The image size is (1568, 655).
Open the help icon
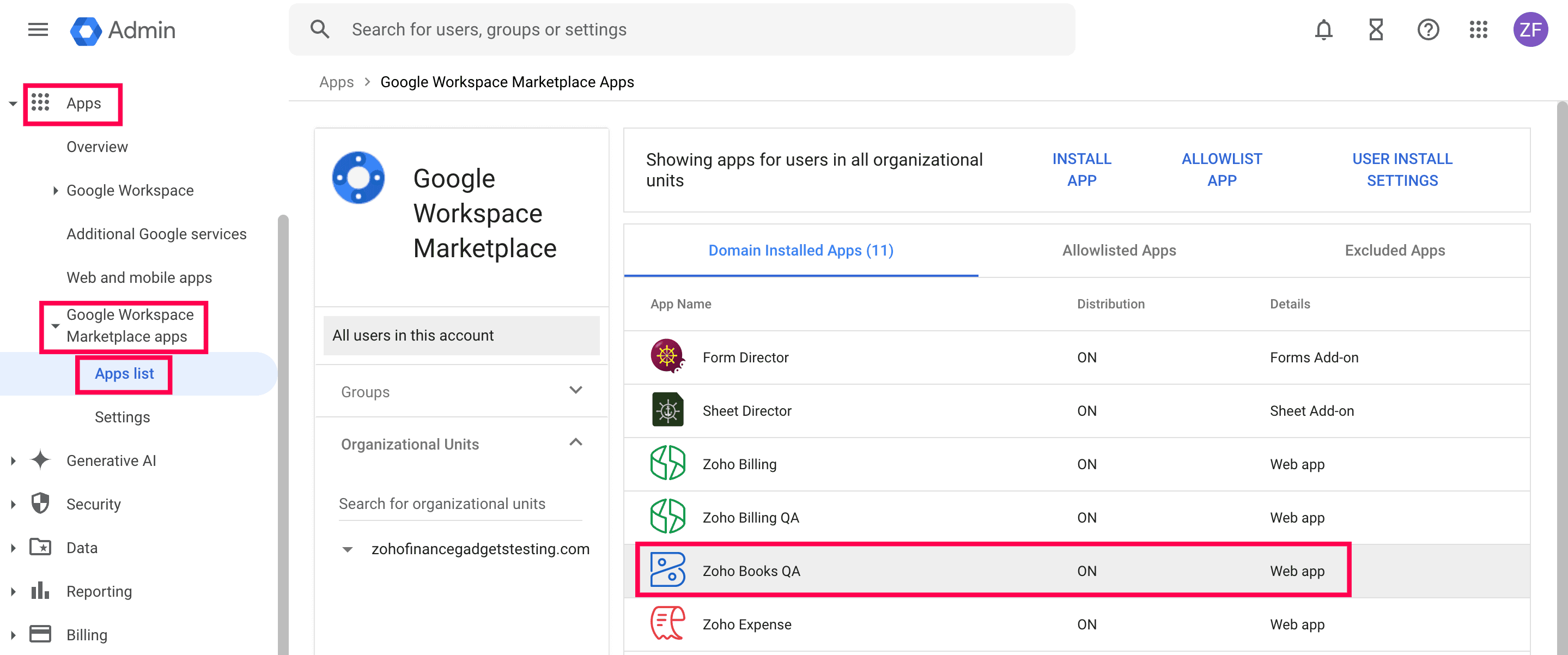(1428, 29)
